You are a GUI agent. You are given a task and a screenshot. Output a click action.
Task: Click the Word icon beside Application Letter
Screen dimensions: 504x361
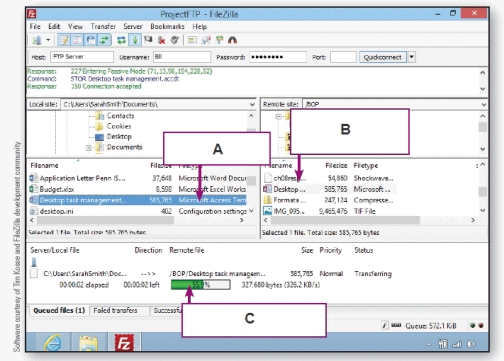coord(34,178)
